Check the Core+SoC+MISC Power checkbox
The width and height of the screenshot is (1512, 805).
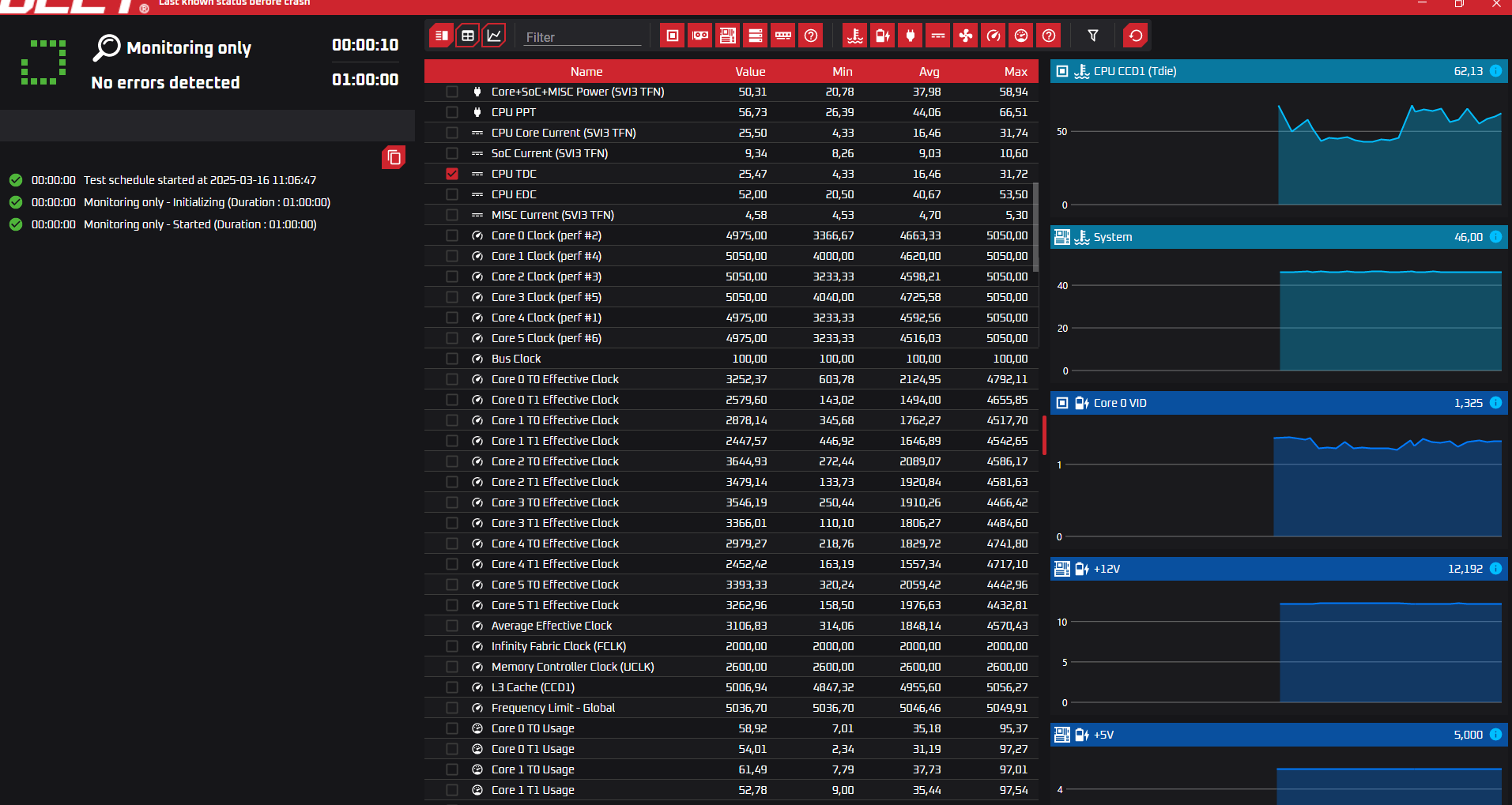point(452,92)
